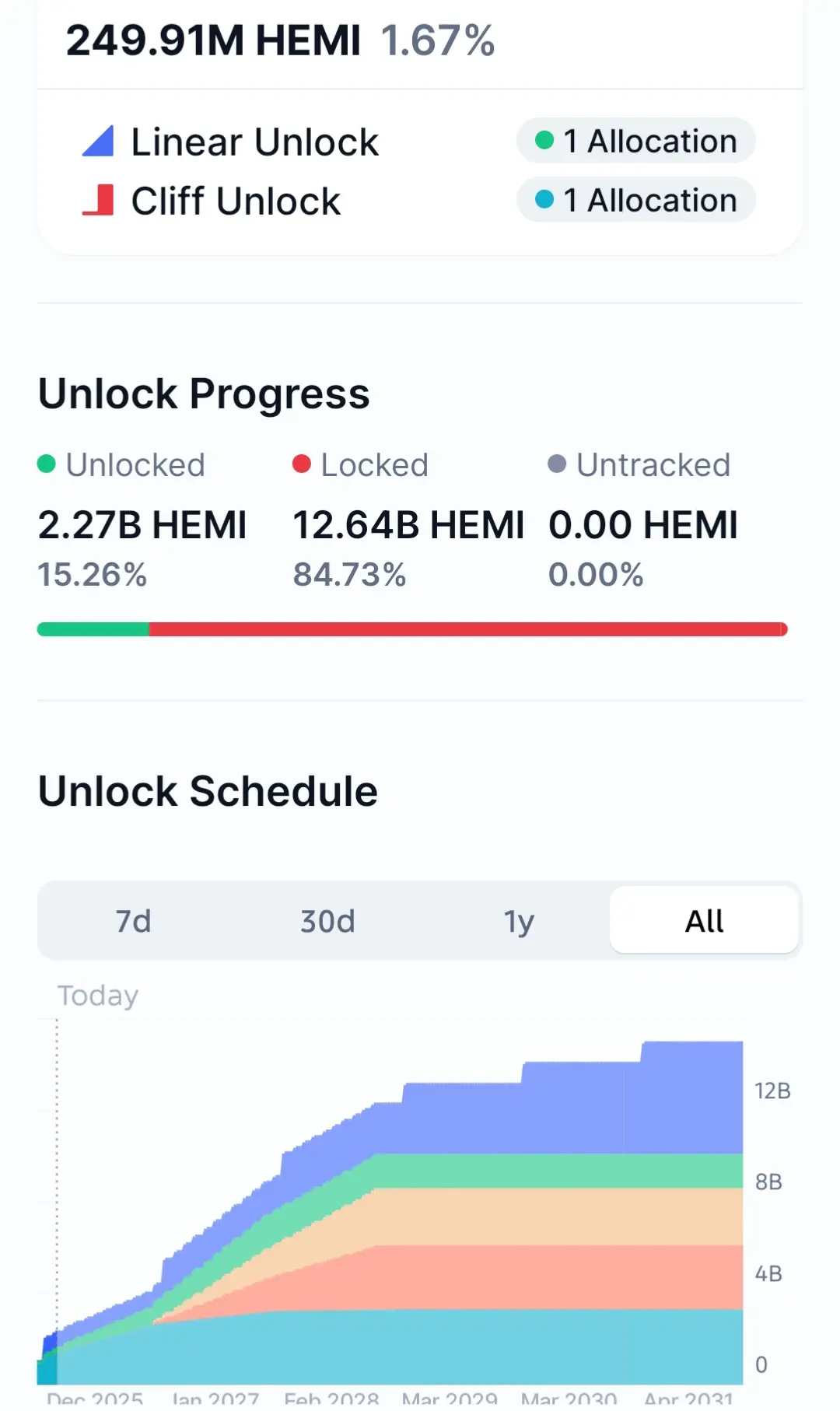Select the 7d schedule range tab

point(133,921)
